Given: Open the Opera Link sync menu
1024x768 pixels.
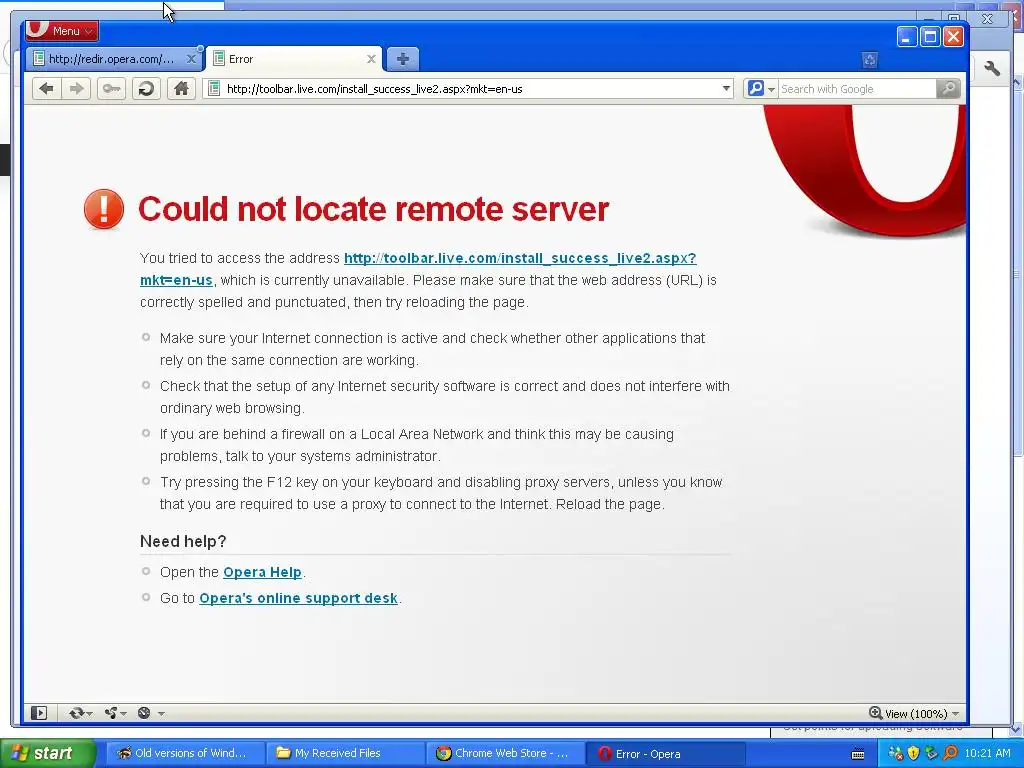Looking at the screenshot, I should point(81,713).
